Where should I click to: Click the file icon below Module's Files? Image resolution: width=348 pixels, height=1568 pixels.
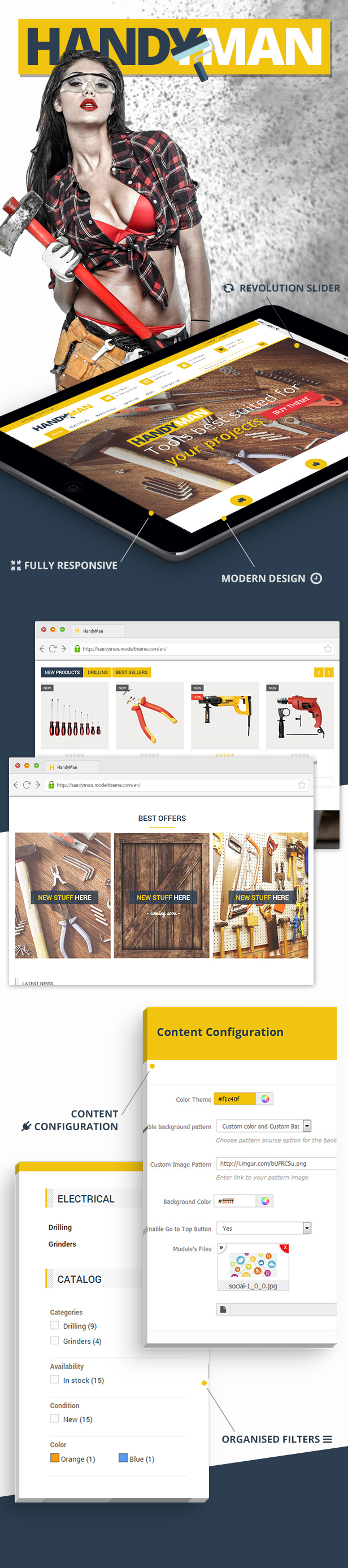[223, 1309]
